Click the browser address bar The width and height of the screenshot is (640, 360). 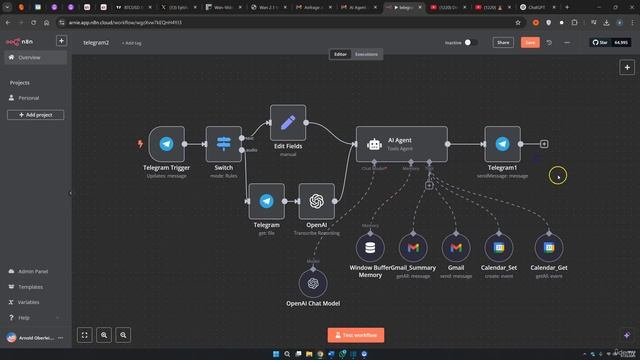[286, 22]
